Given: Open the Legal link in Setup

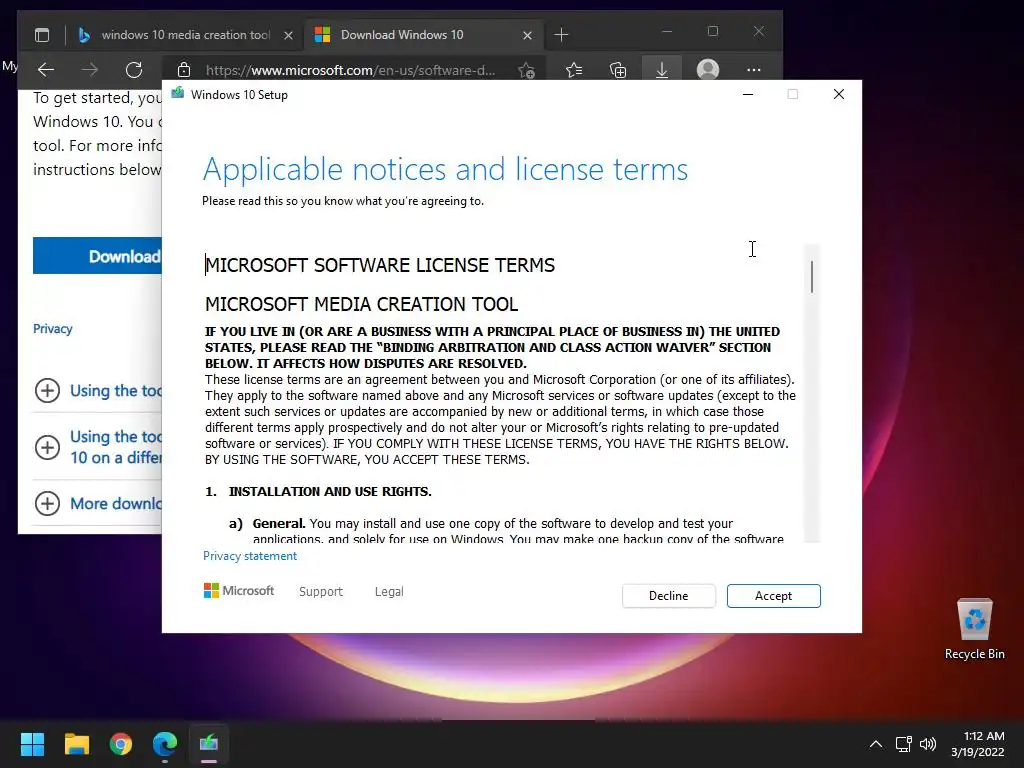Looking at the screenshot, I should (389, 592).
